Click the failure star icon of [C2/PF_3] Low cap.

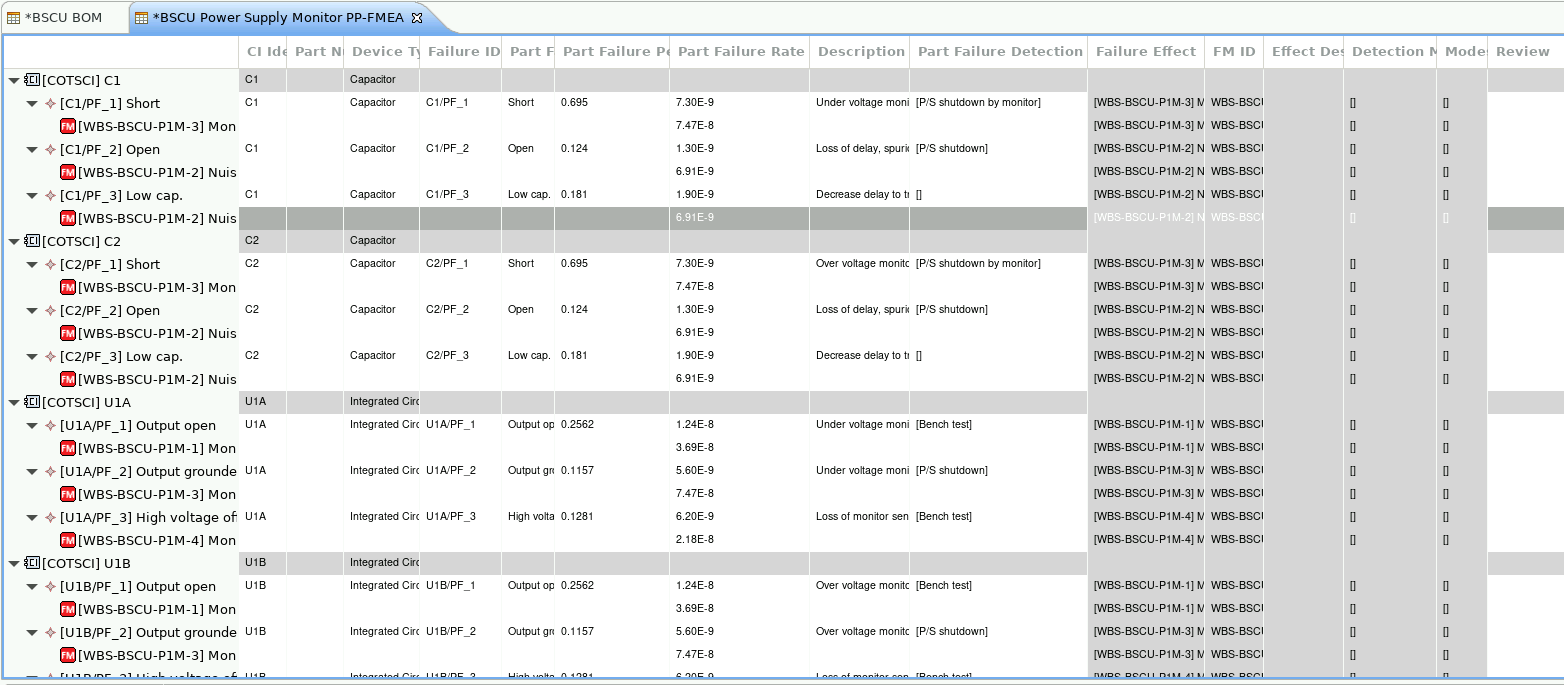pos(50,356)
